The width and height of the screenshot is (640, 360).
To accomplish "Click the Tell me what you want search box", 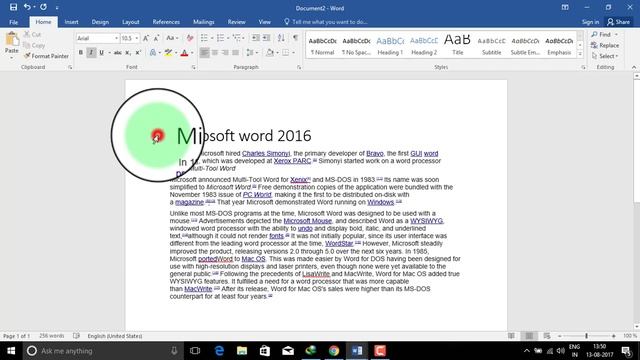I will pos(326,22).
